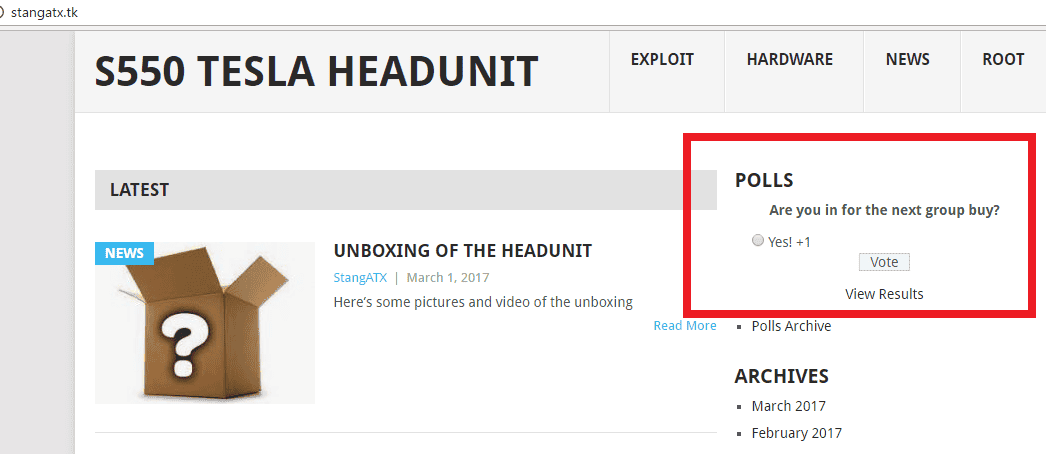
Task: Click the ARCHIVES widget heading
Action: coord(782,376)
